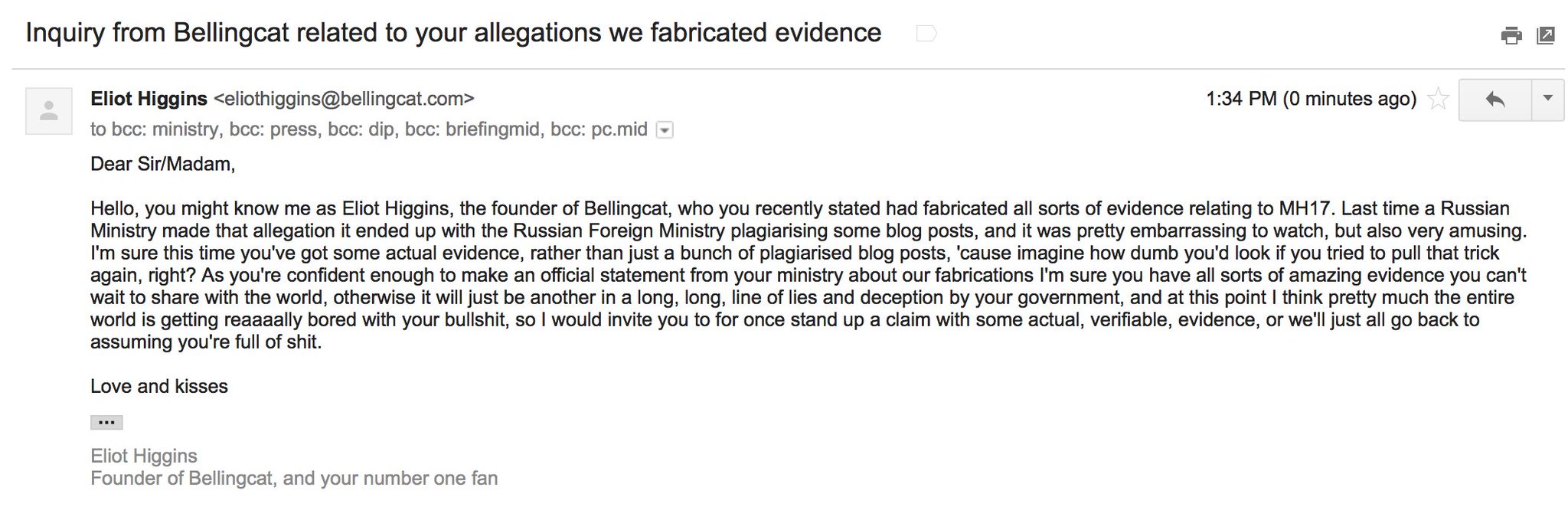Click the Love and kisses closing line
Viewport: 1568px width, 507px height.
159,386
